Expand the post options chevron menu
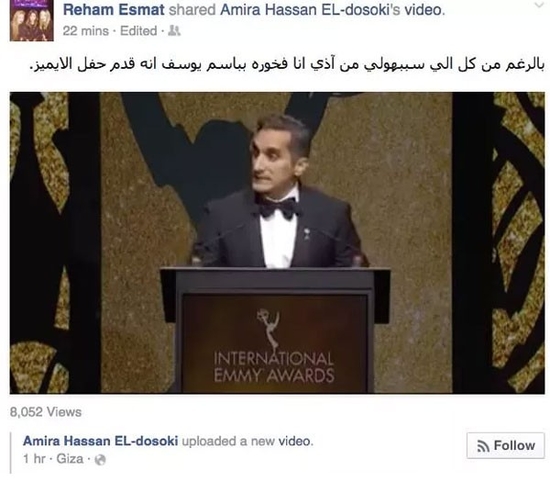 point(538,5)
